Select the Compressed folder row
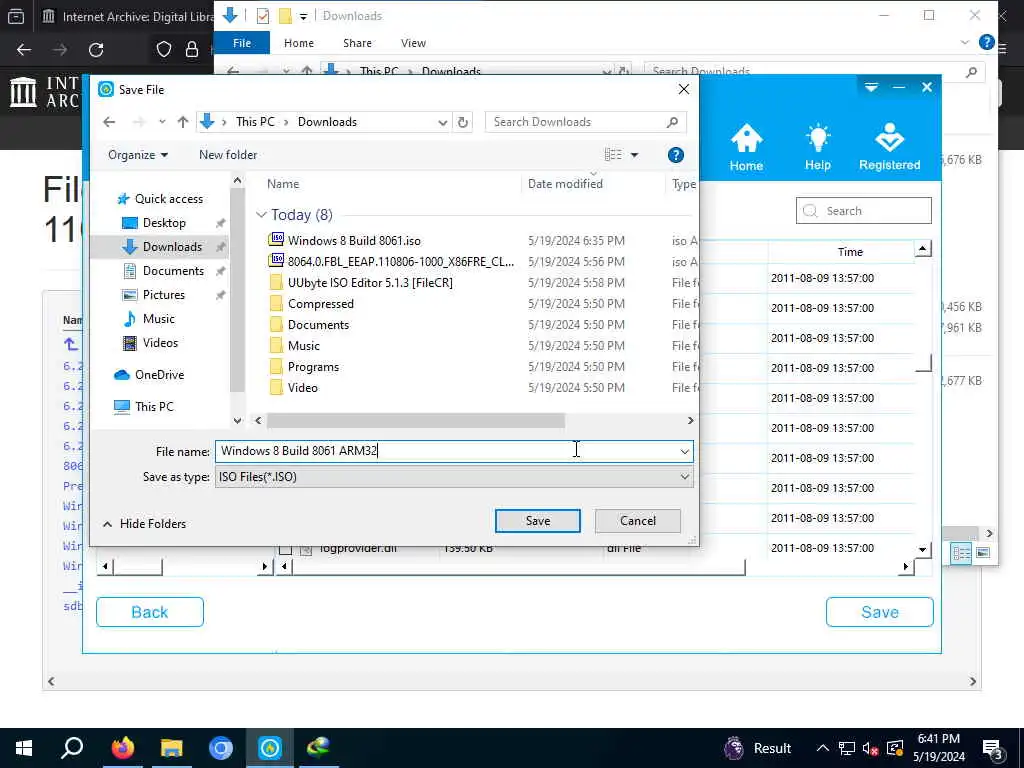The height and width of the screenshot is (768, 1024). coord(320,304)
